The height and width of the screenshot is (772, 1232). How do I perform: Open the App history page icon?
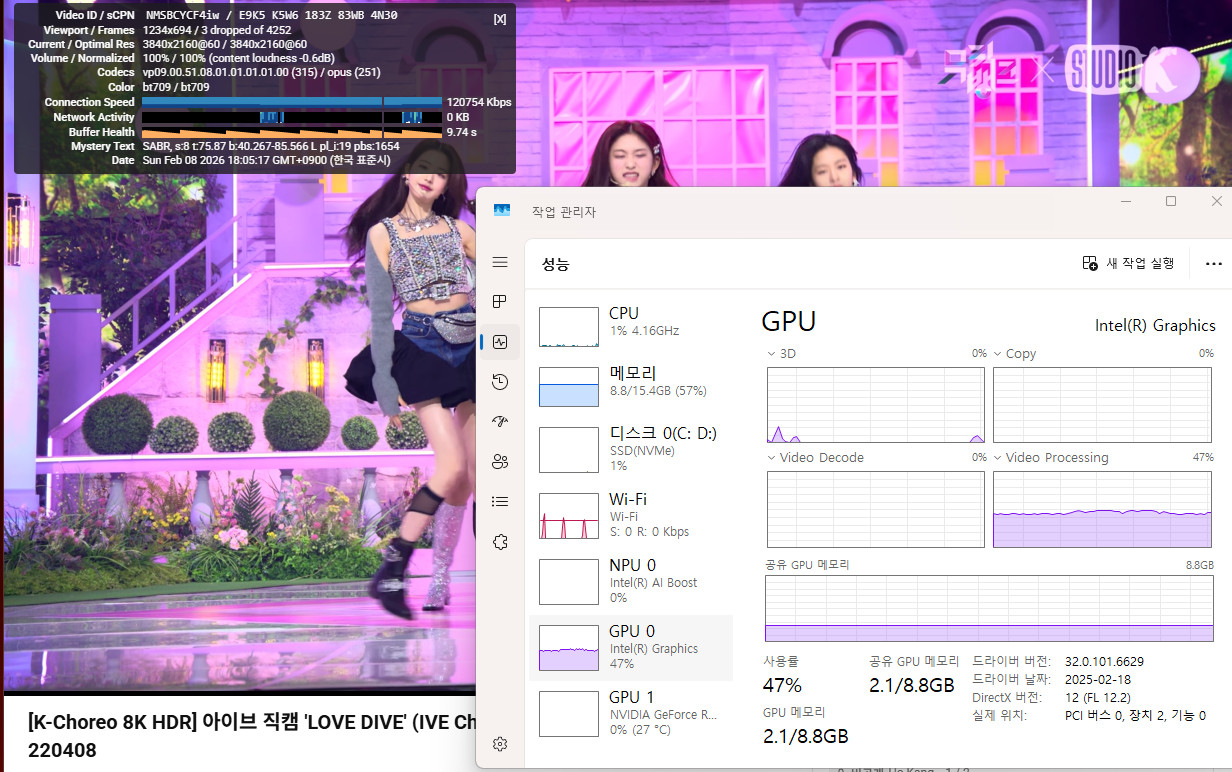pyautogui.click(x=500, y=381)
